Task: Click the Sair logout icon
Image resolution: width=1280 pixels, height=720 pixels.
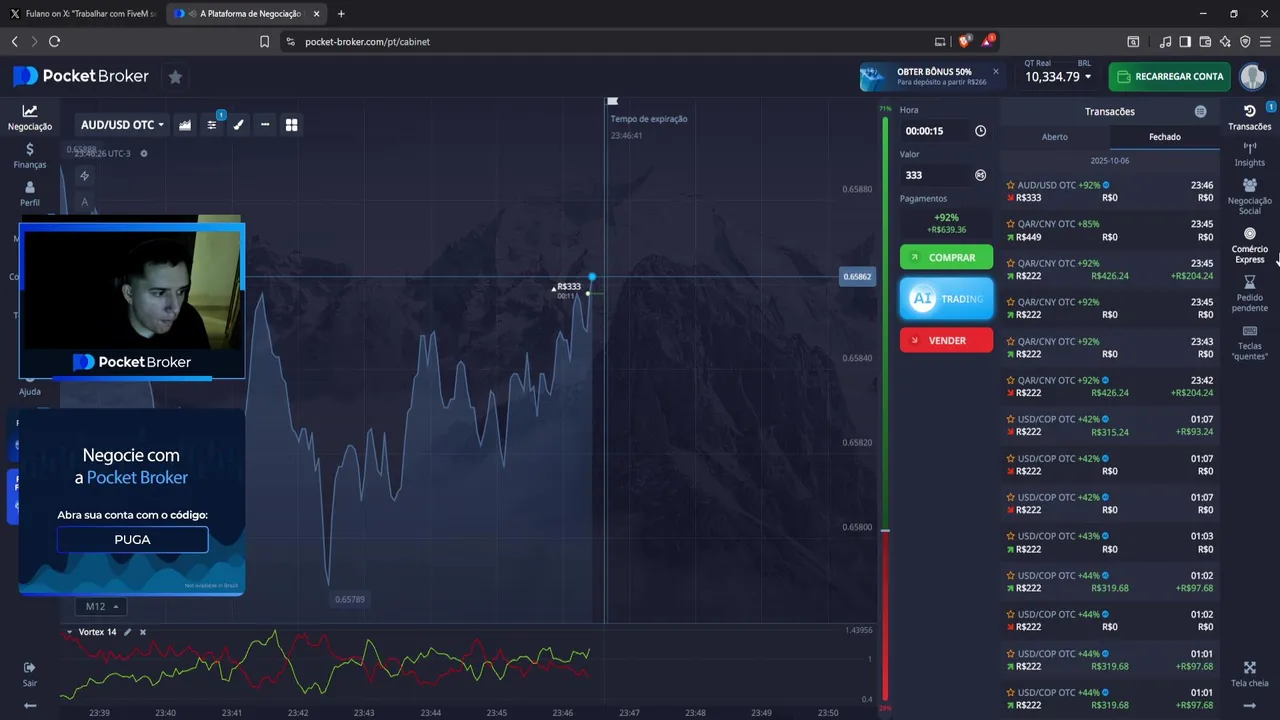Action: tap(30, 674)
